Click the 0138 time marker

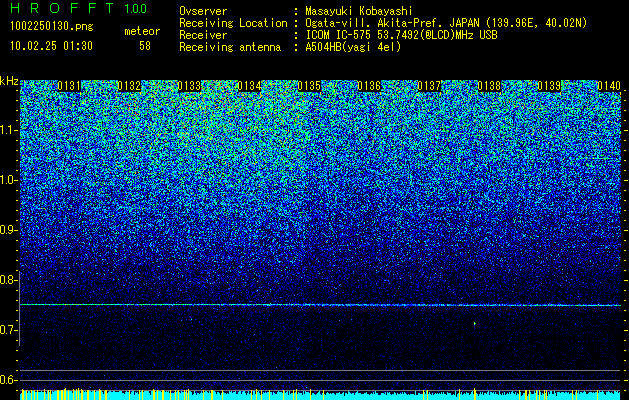[x=489, y=86]
